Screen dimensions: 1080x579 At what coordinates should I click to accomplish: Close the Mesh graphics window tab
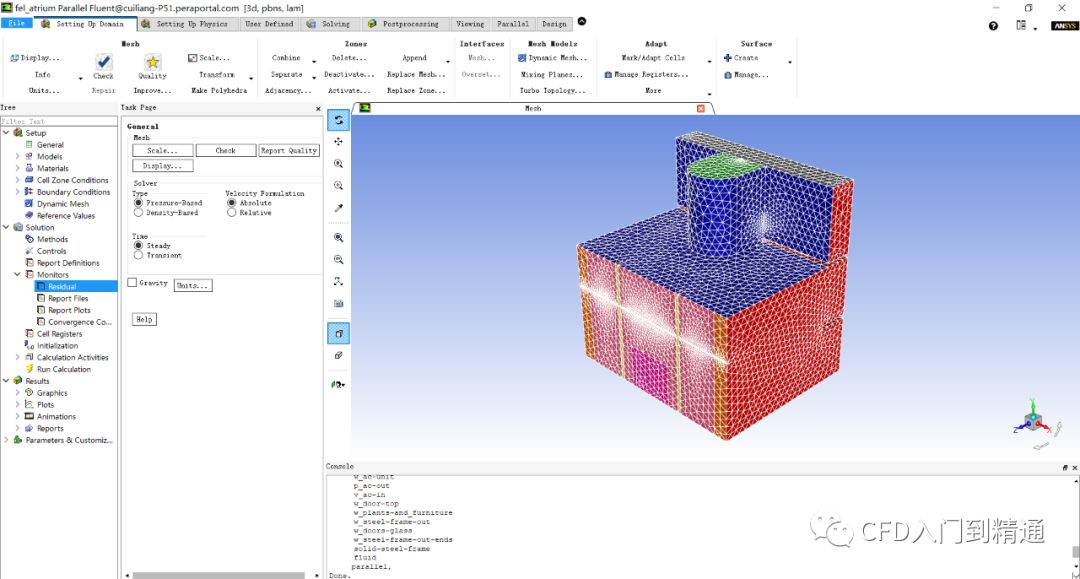click(701, 108)
